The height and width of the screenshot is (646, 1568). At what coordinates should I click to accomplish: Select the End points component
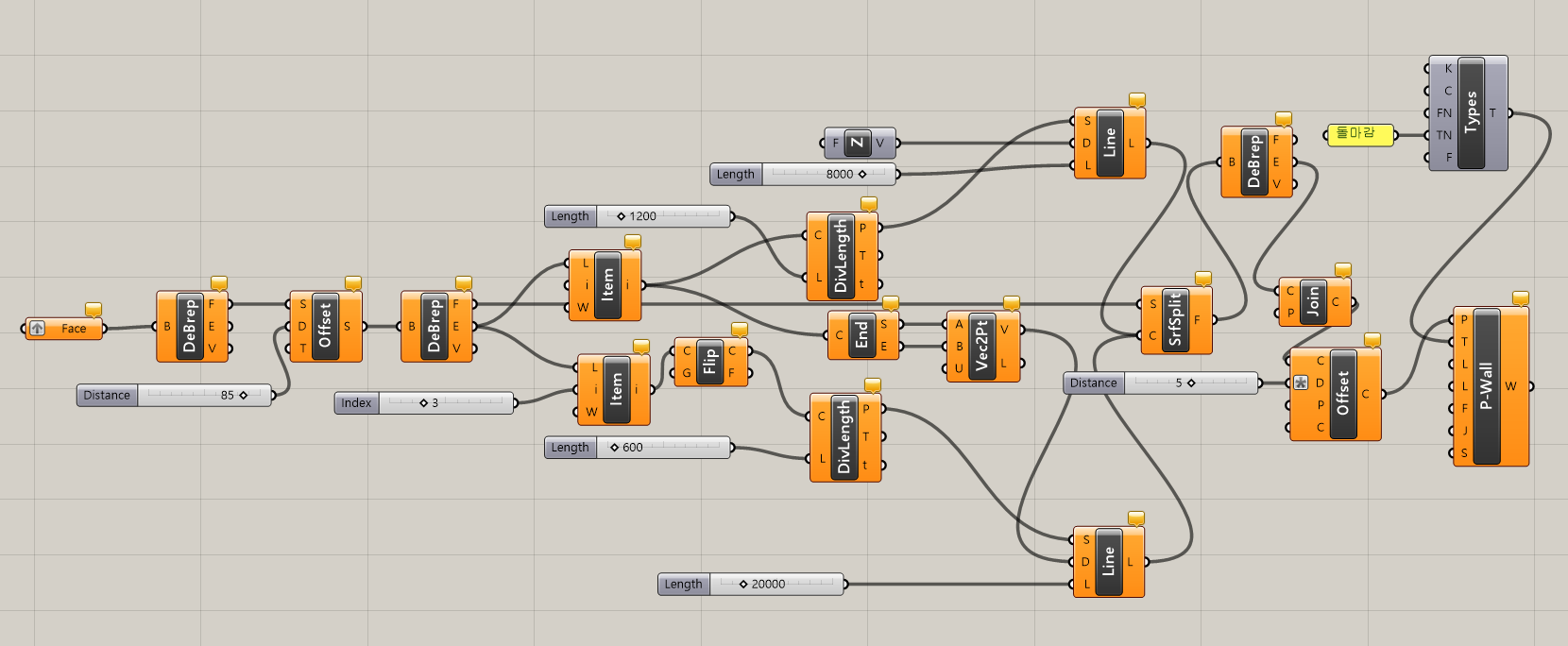(861, 335)
